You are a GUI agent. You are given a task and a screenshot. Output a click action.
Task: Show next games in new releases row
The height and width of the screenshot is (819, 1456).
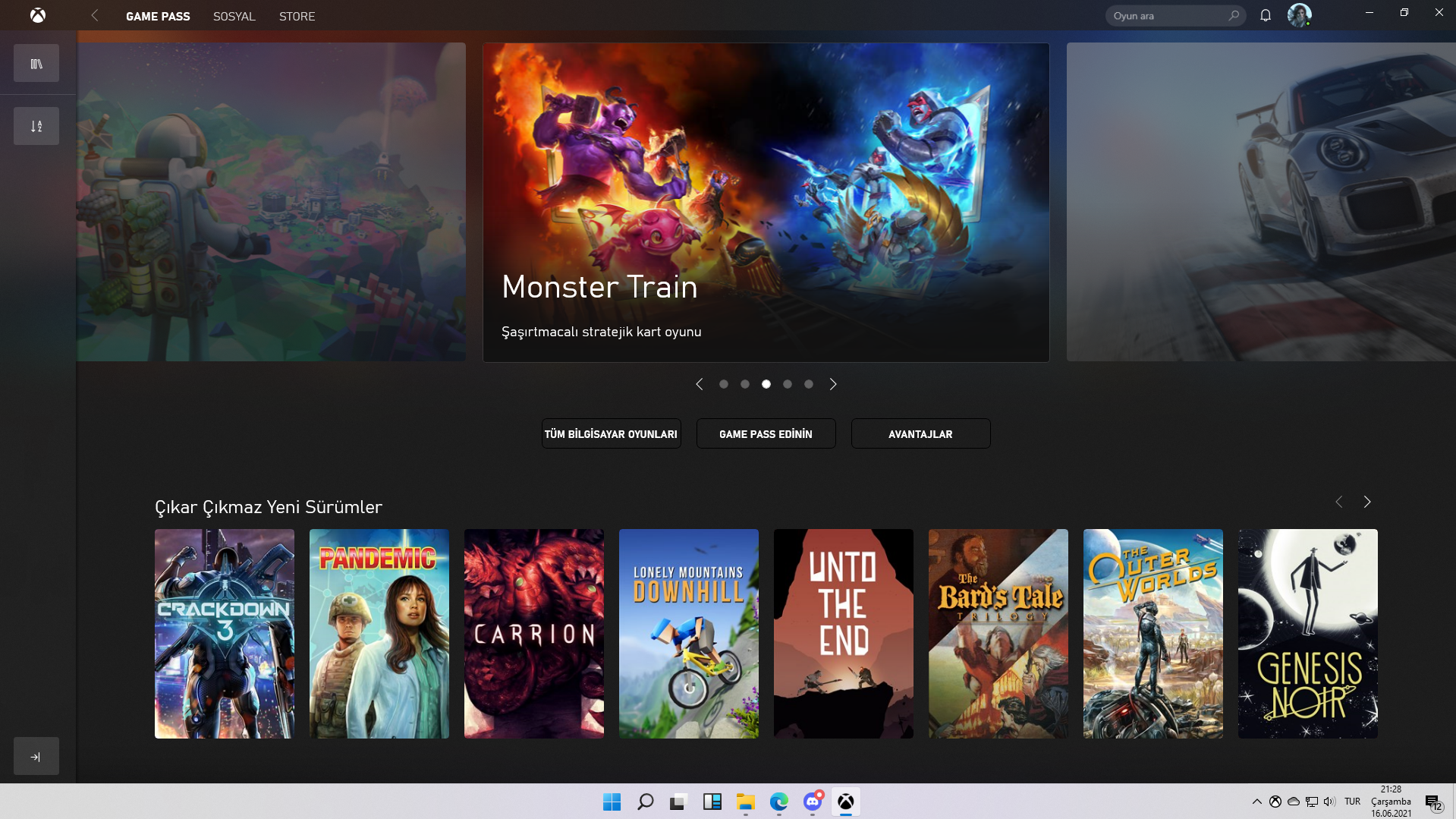tap(1367, 502)
